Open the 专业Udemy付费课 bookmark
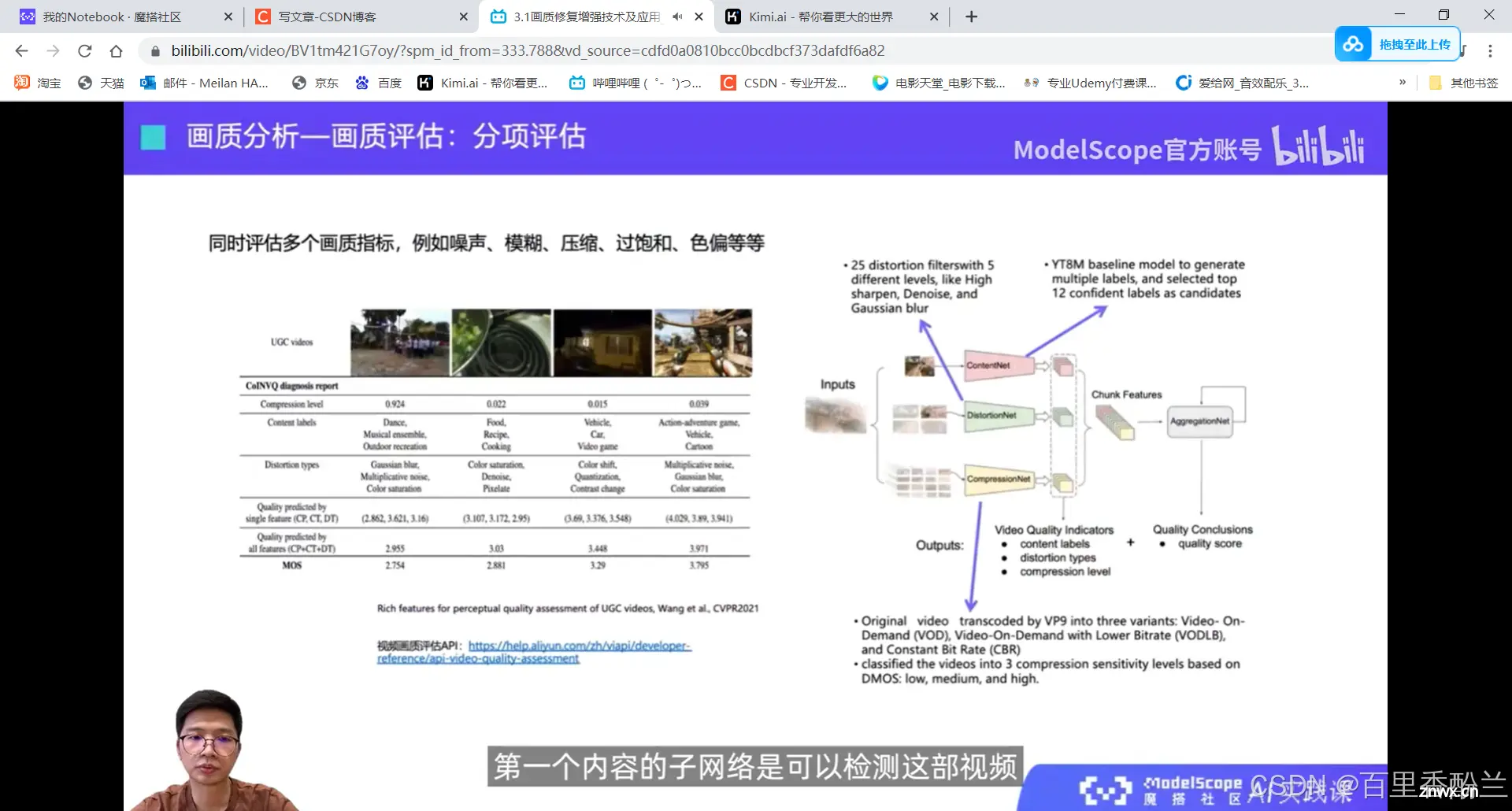 coord(1090,83)
